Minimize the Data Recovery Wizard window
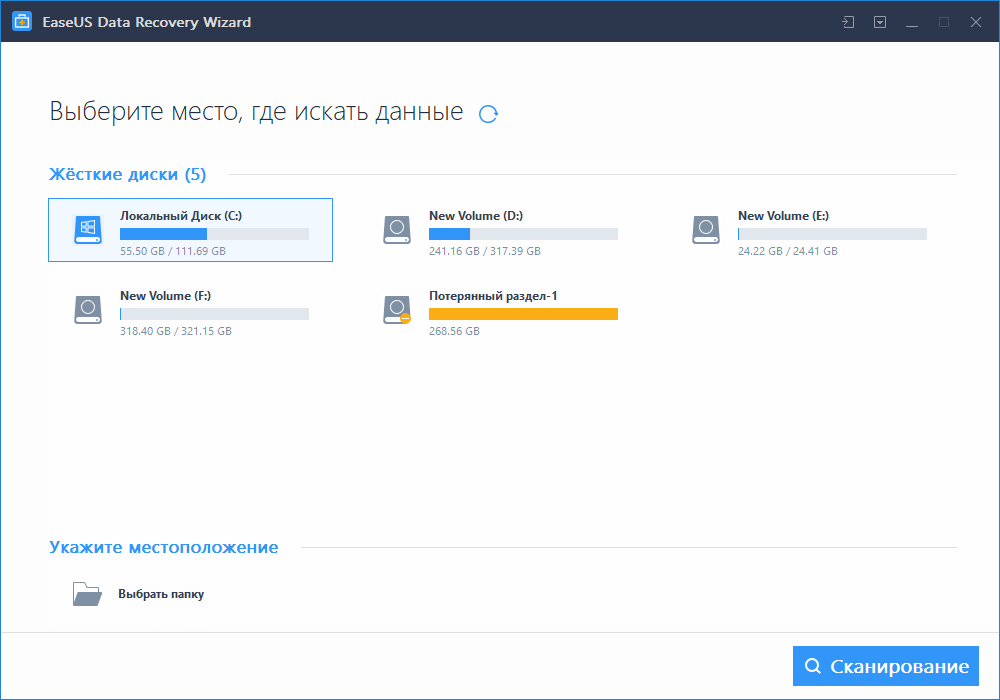The height and width of the screenshot is (700, 1000). [x=912, y=22]
